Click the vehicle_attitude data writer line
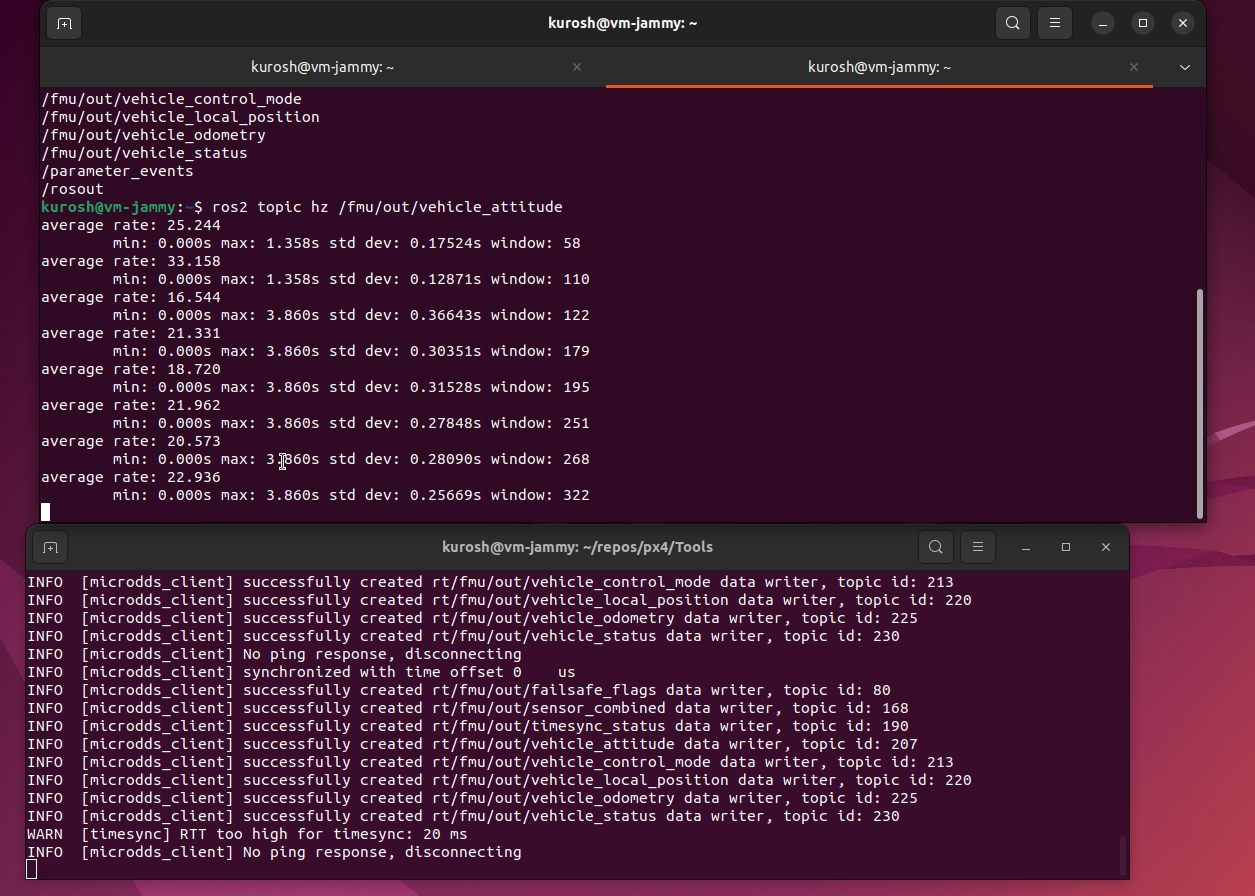This screenshot has height=896, width=1255. (x=472, y=744)
